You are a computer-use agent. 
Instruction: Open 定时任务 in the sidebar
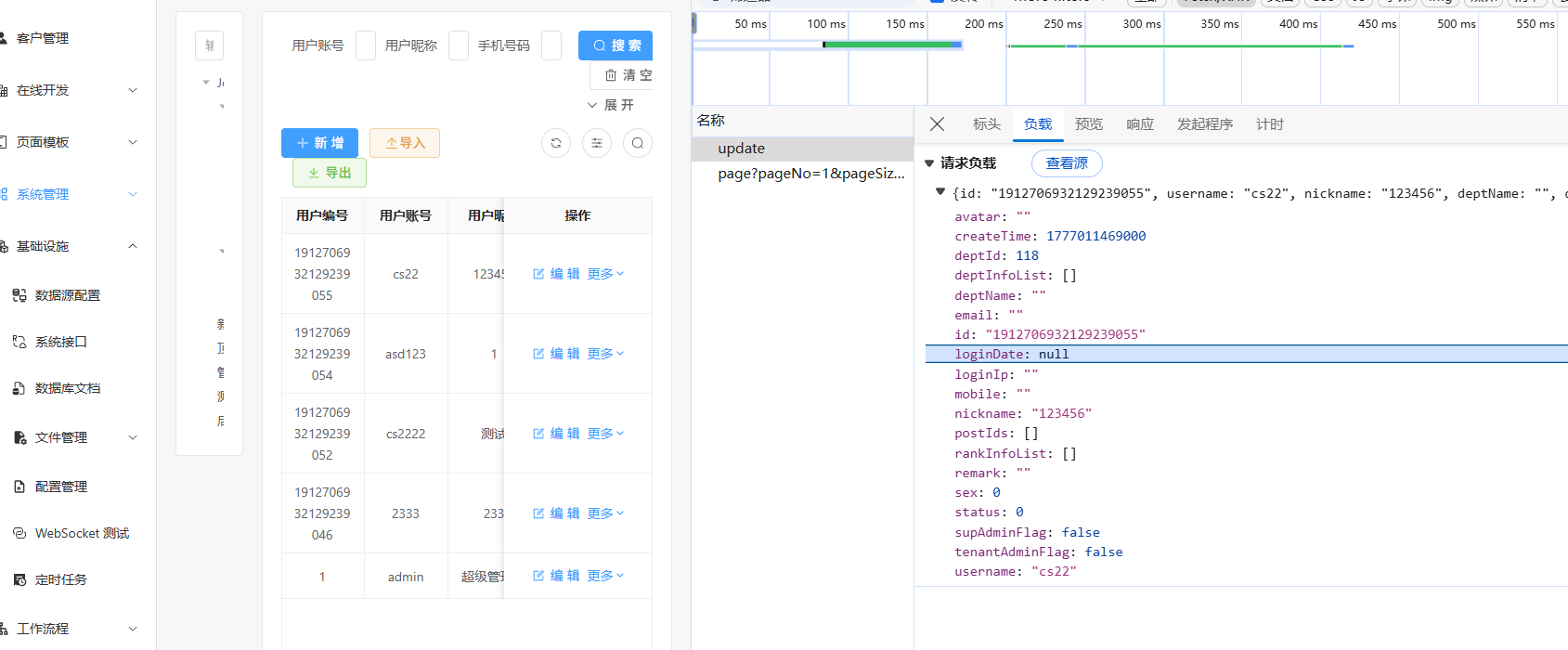[60, 579]
